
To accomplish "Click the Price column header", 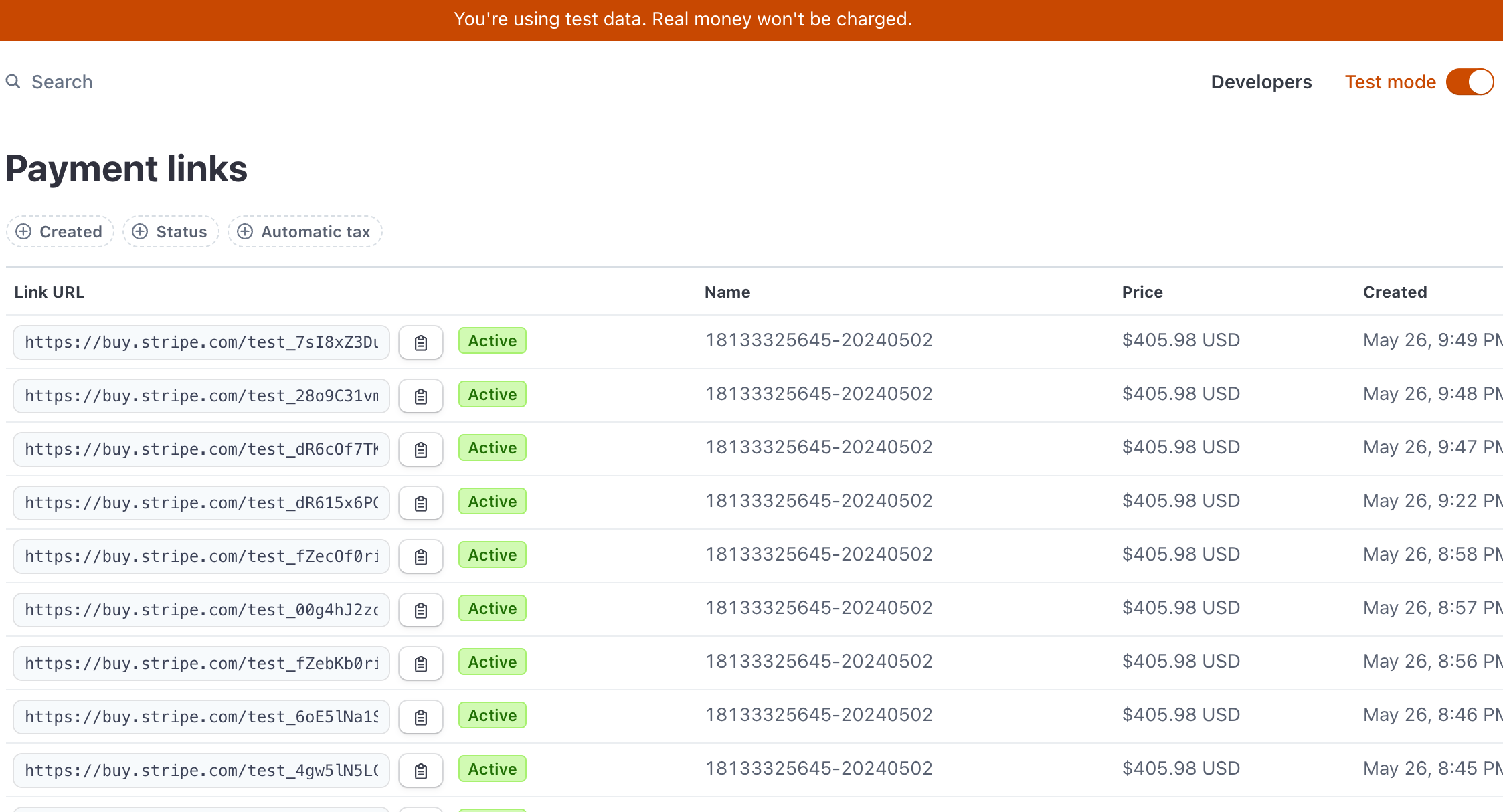I will click(1142, 292).
